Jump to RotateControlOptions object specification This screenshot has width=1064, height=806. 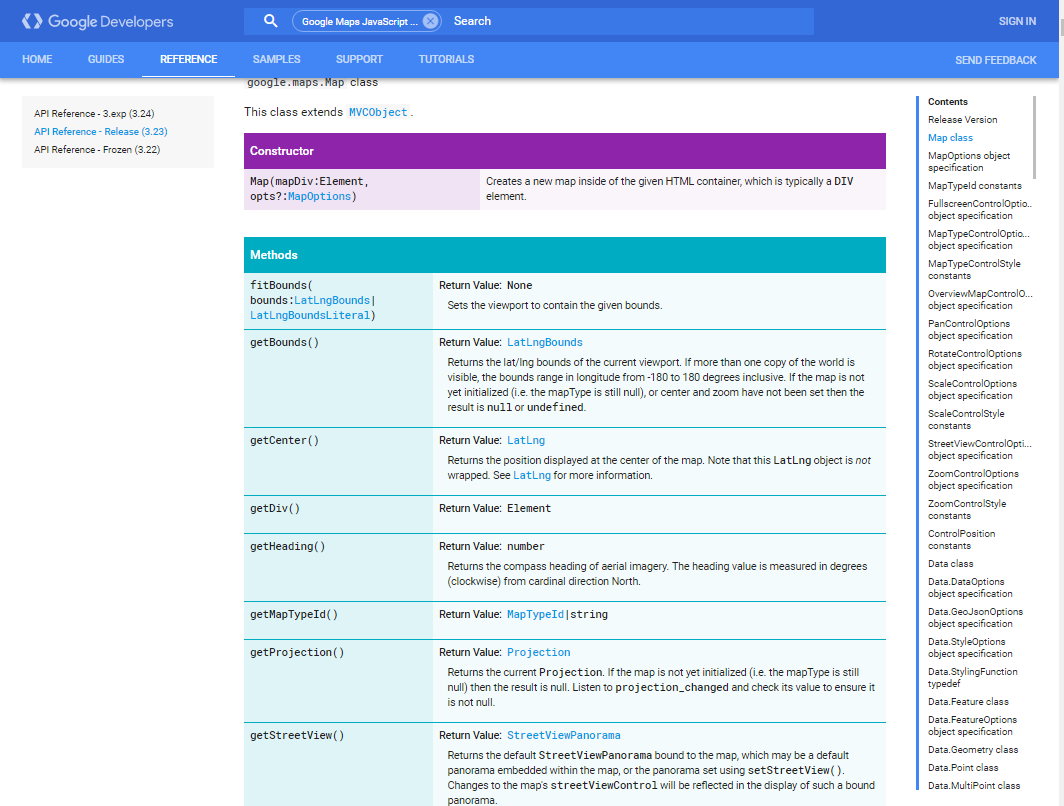coord(974,360)
